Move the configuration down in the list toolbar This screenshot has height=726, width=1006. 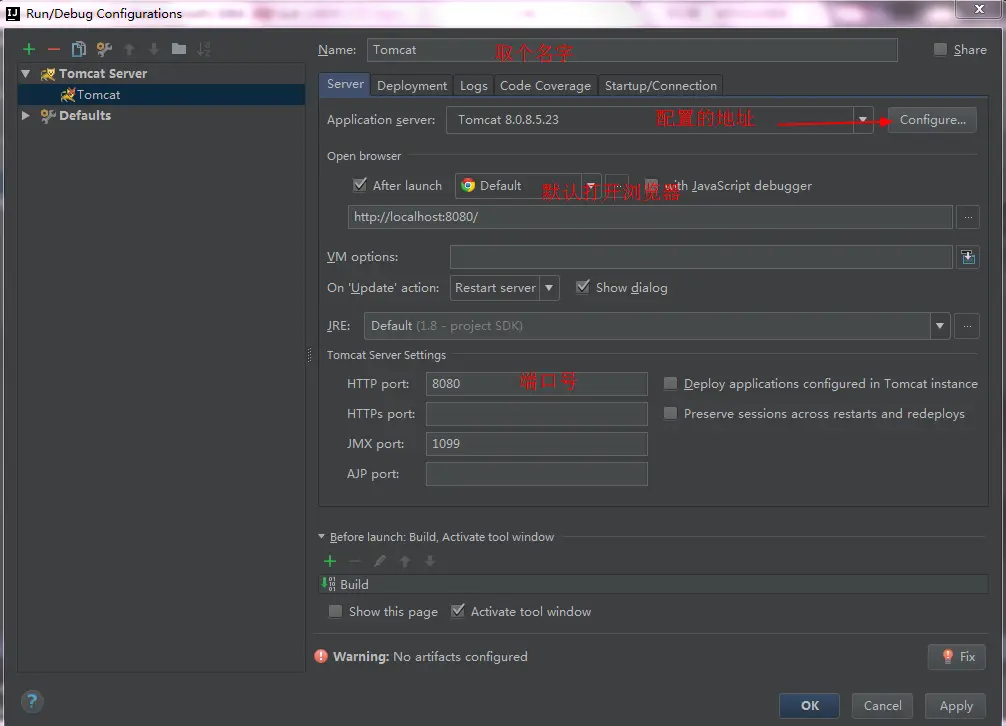click(x=153, y=49)
